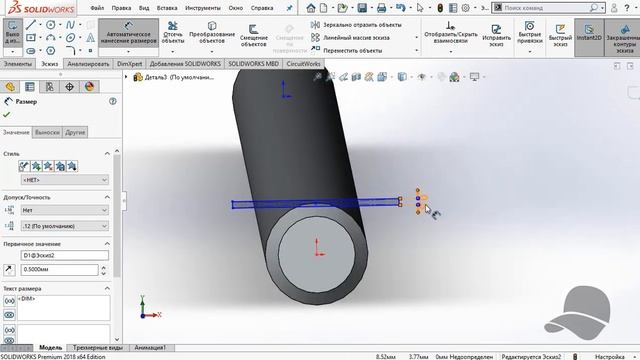Open dropdown under Отобразить/Скрыть взаимосвязи
Image resolution: width=640 pixels, height=360 pixels.
[x=451, y=51]
